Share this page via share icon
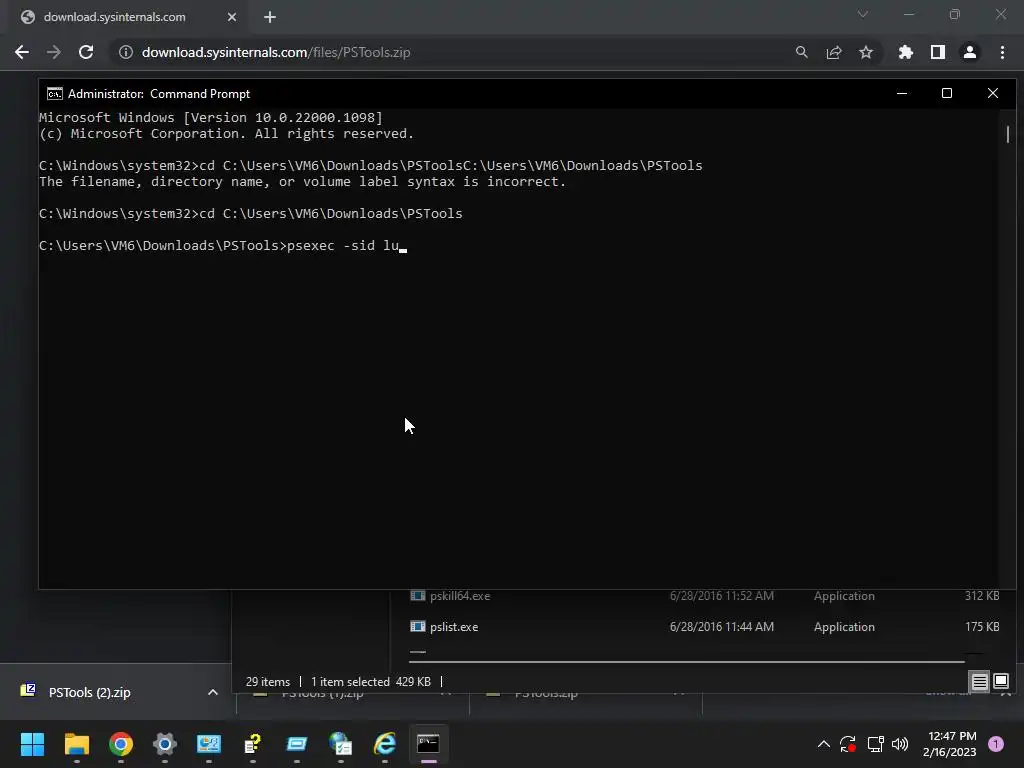 [833, 52]
